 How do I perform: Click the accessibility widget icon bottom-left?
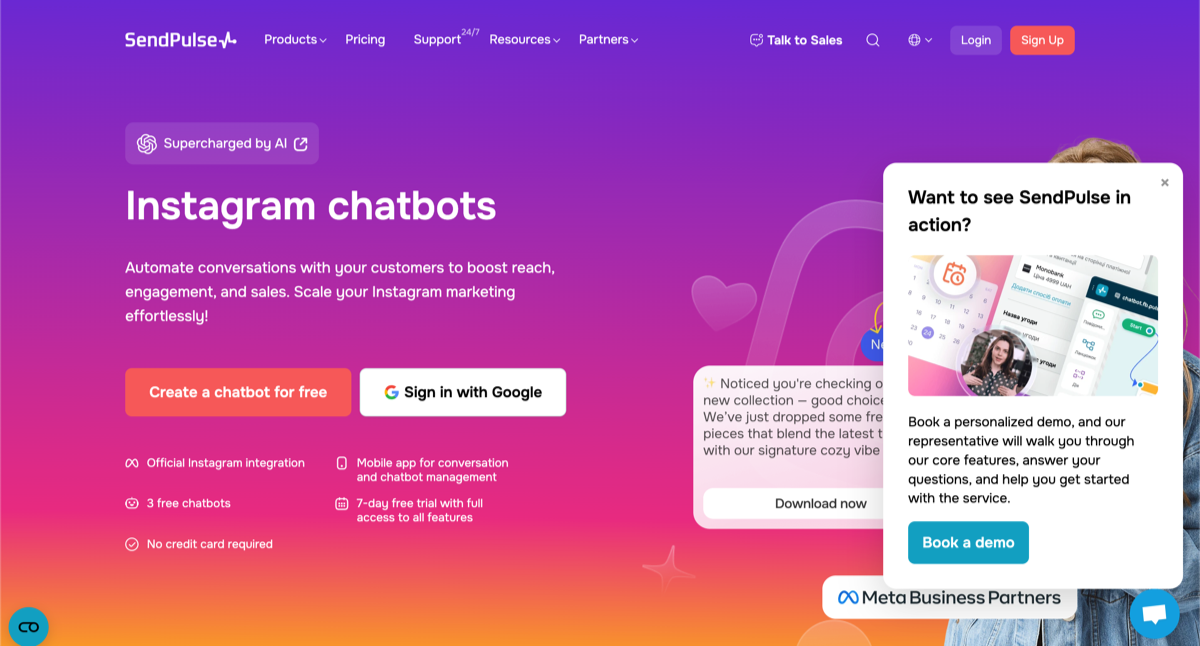28,627
